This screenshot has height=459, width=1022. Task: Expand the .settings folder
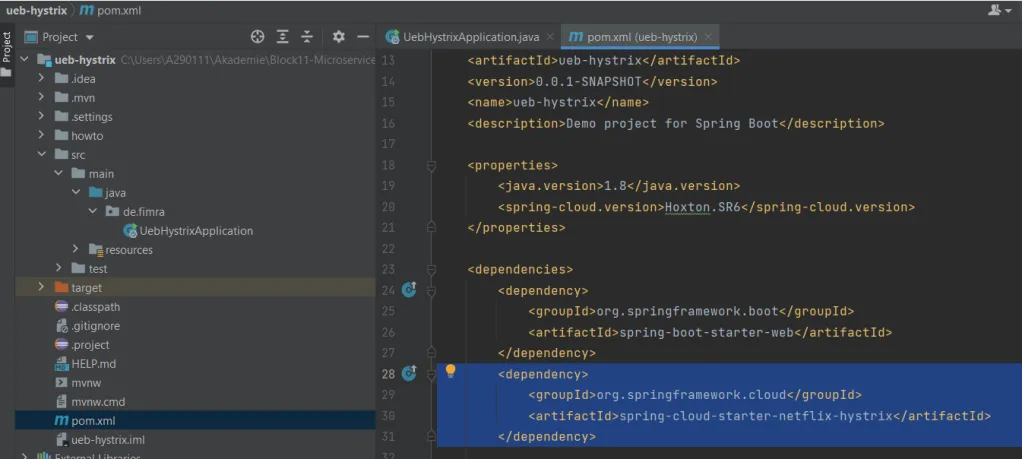[x=42, y=117]
